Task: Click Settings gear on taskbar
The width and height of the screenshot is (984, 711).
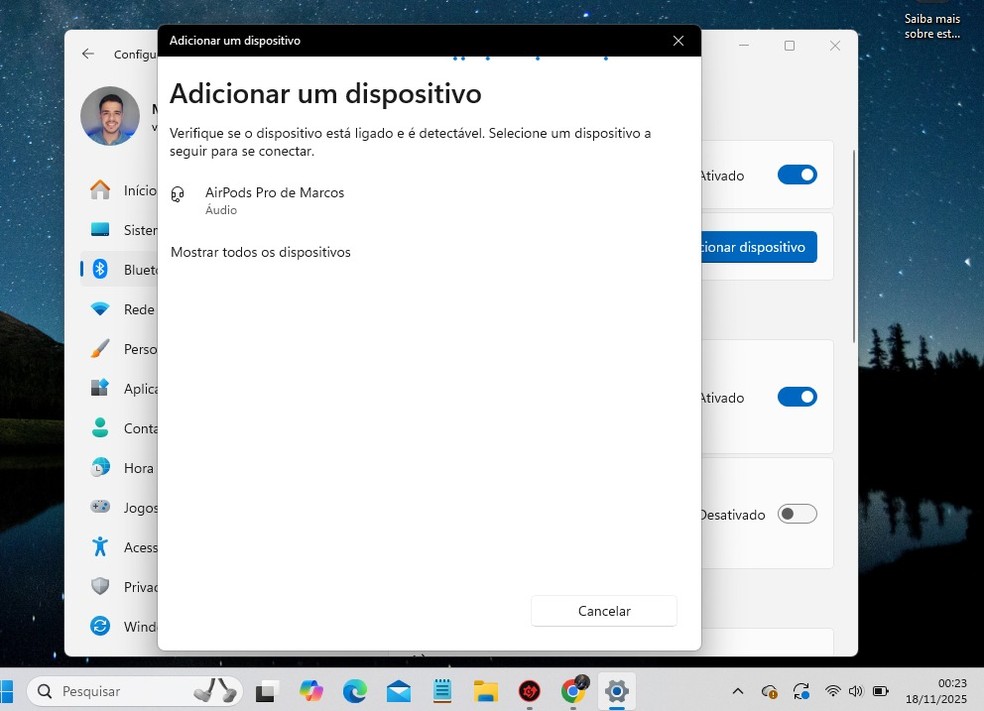Action: point(617,691)
